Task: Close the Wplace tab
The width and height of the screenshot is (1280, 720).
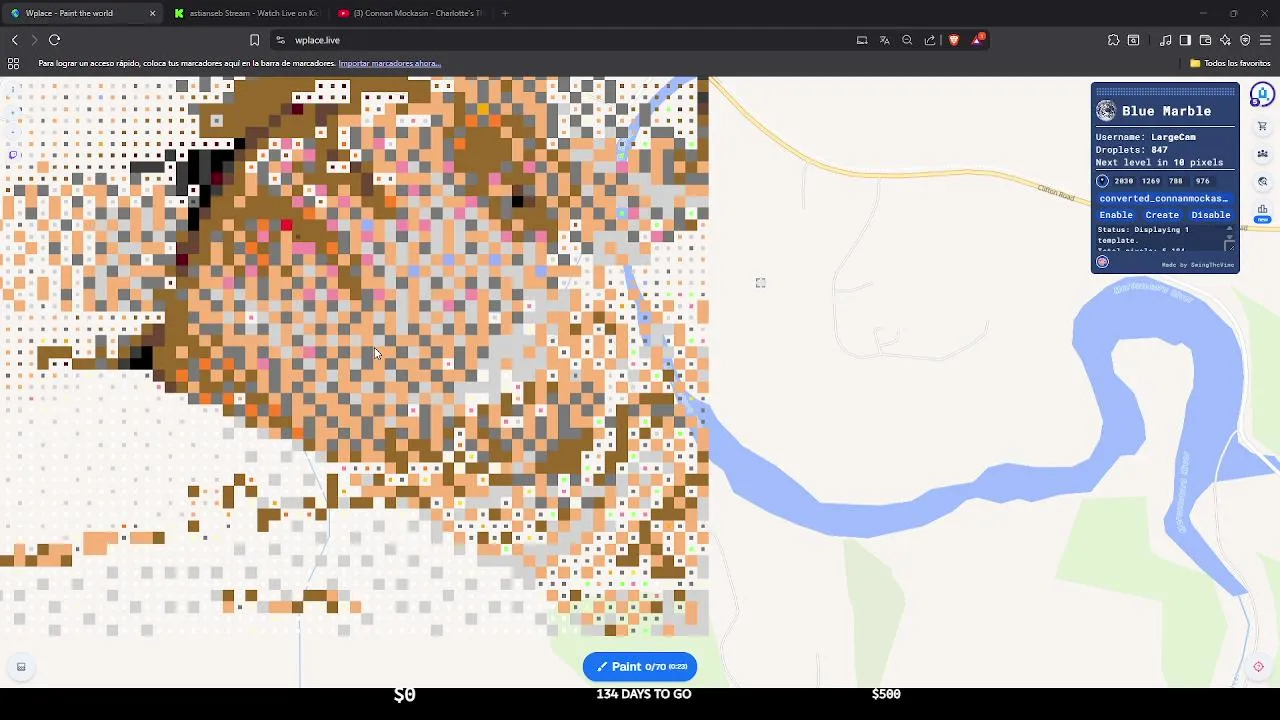Action: (x=152, y=13)
